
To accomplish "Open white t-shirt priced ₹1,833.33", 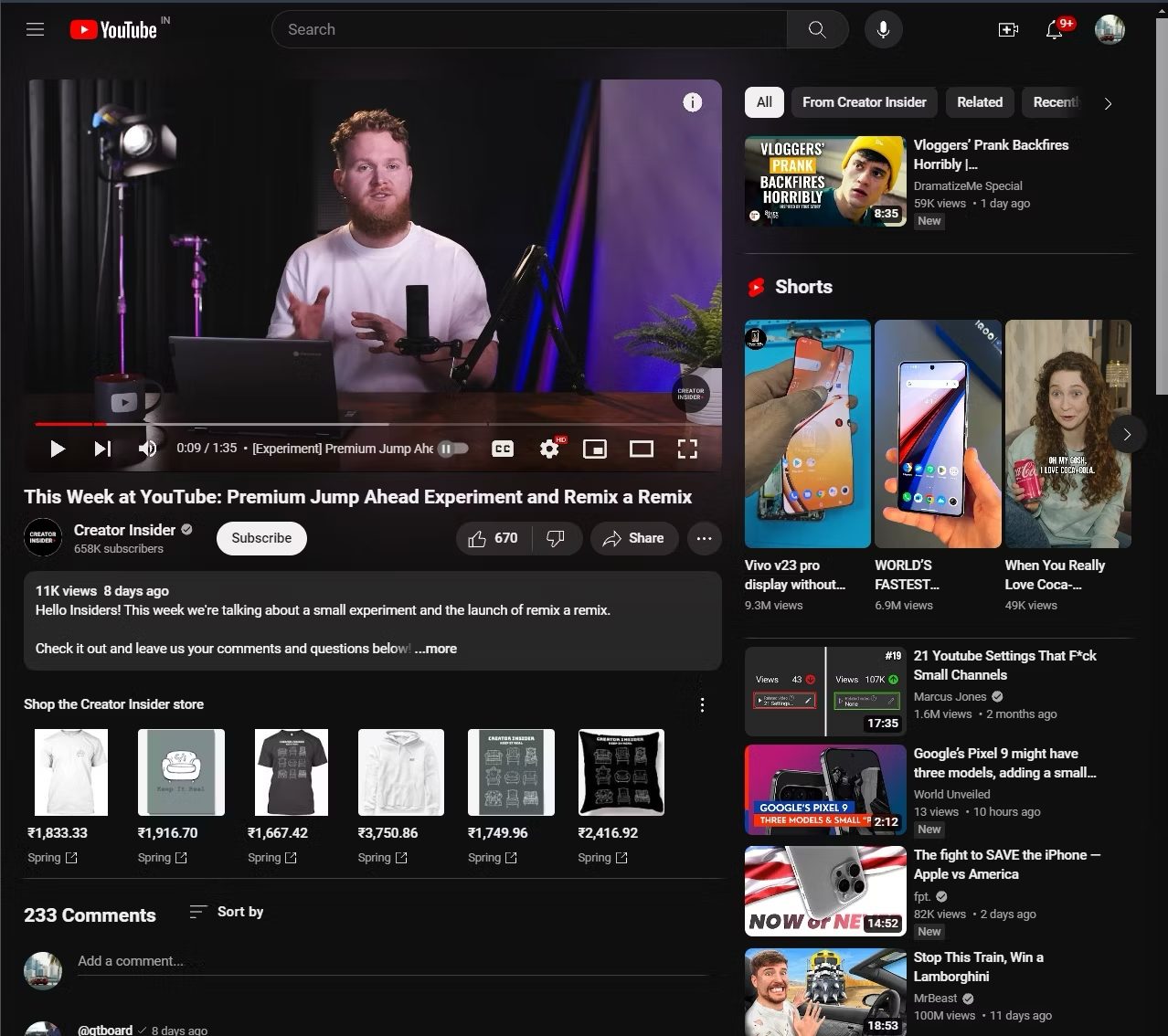I will (71, 772).
